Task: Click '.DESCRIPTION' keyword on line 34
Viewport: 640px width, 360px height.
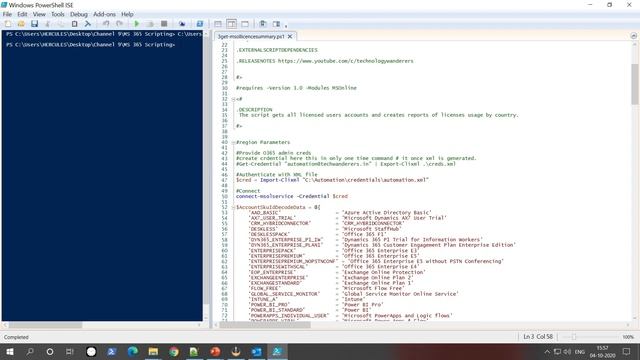Action: 254,109
